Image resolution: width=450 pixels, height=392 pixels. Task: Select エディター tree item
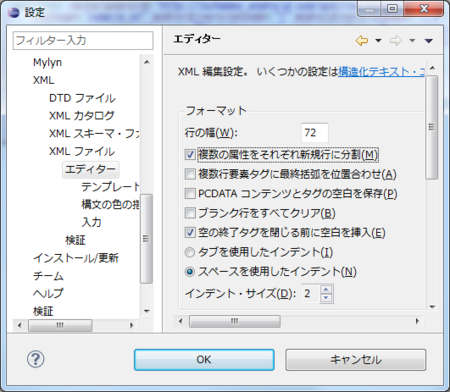(x=90, y=169)
